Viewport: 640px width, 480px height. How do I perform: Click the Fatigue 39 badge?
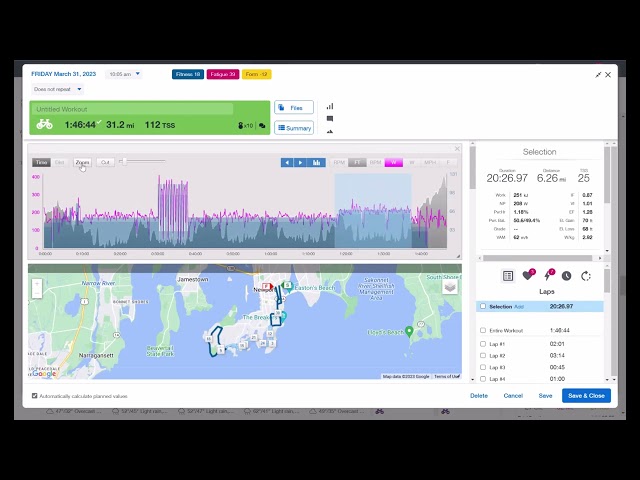click(x=223, y=74)
